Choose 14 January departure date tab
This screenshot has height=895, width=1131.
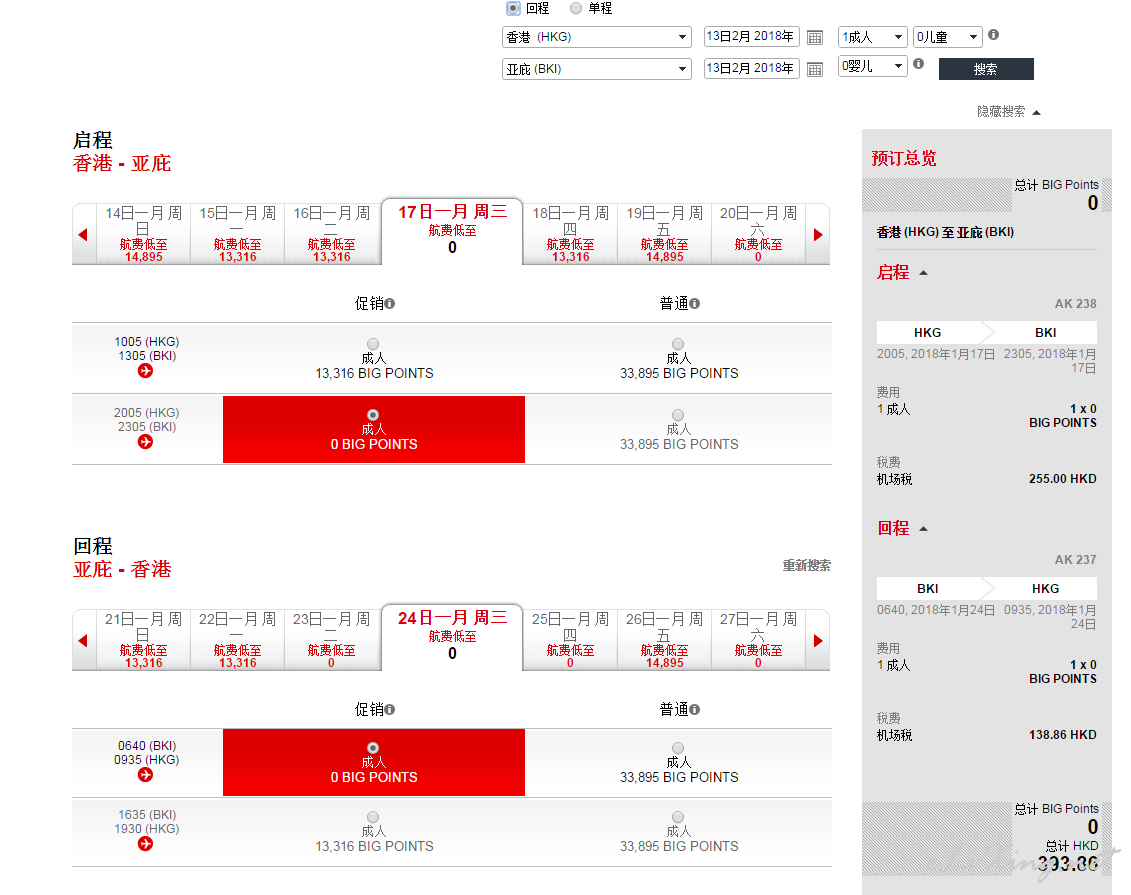click(x=144, y=234)
